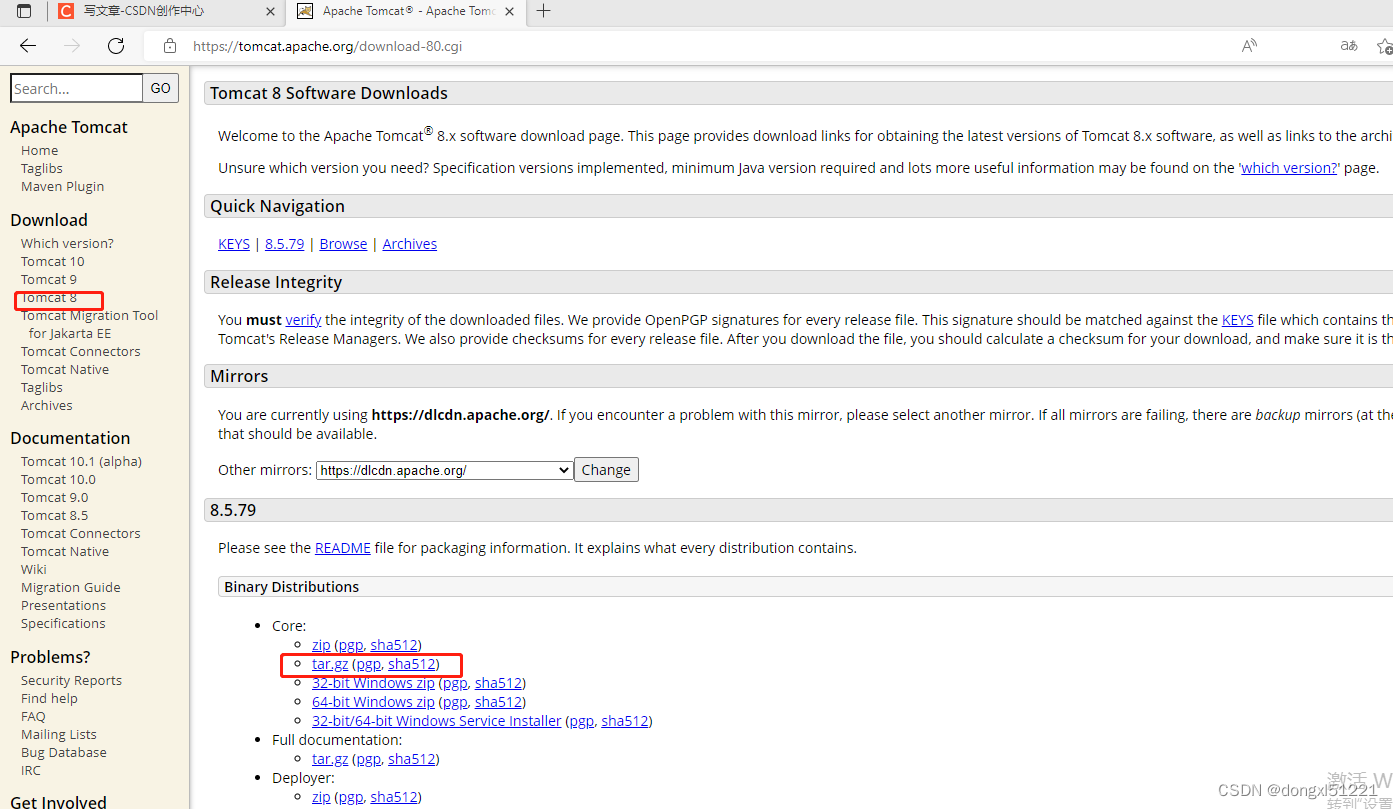Click the Browse link
Image resolution: width=1393 pixels, height=809 pixels.
pyautogui.click(x=343, y=244)
